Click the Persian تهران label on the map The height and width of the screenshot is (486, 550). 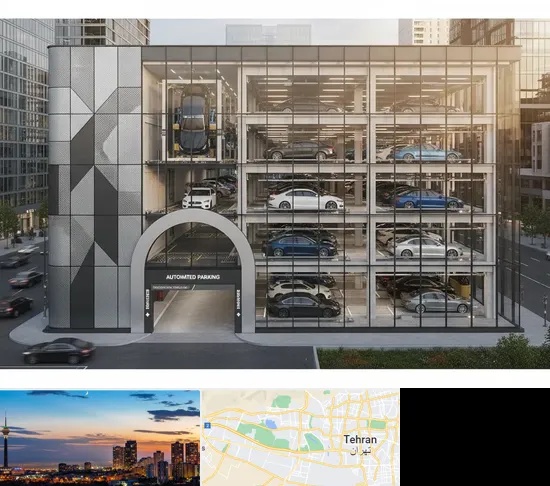click(x=360, y=451)
